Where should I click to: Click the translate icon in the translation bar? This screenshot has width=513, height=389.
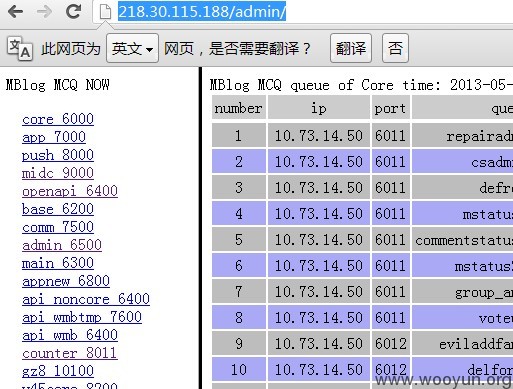click(x=20, y=49)
